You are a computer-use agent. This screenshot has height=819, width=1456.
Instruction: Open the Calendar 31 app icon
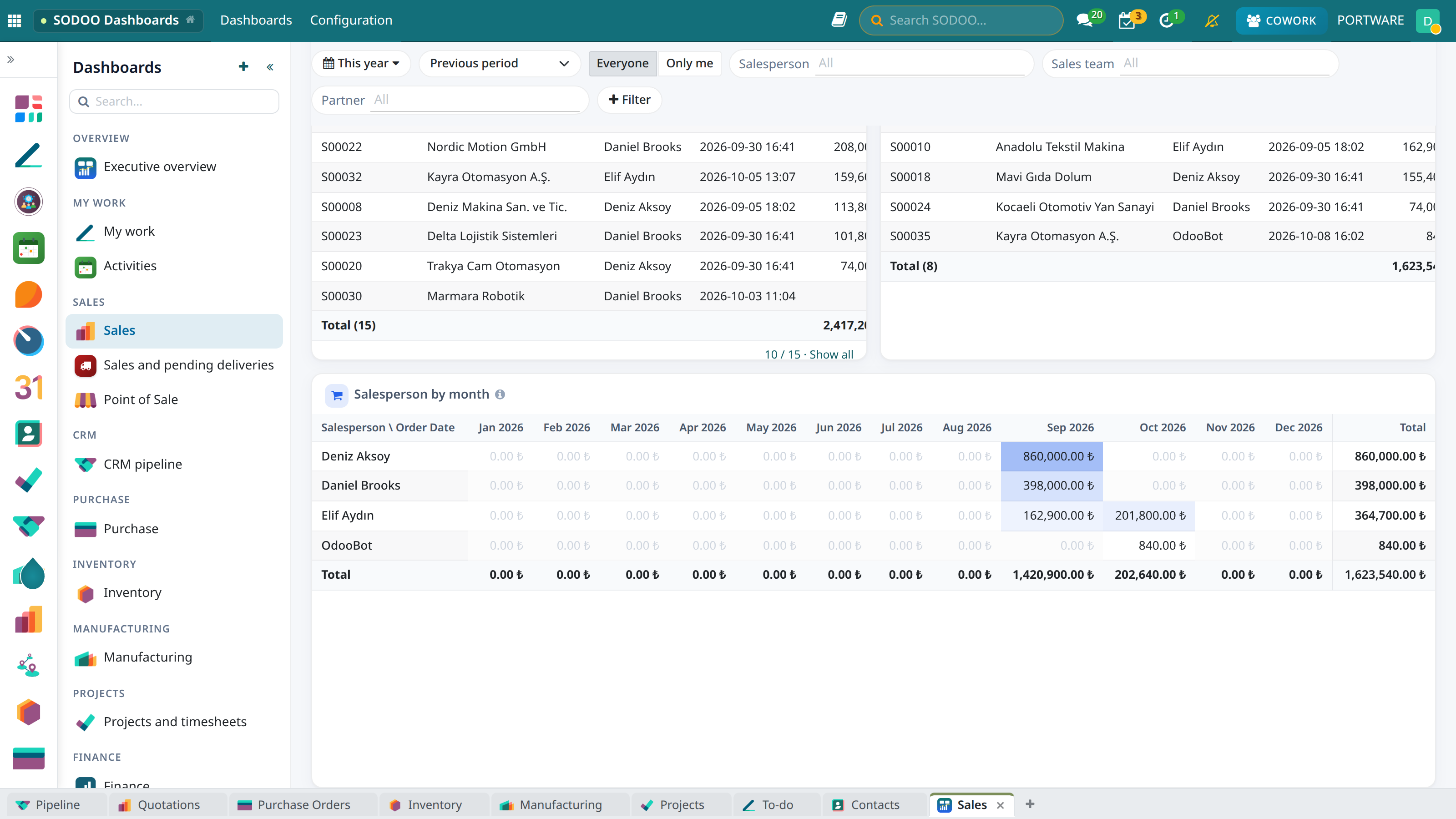(x=28, y=387)
